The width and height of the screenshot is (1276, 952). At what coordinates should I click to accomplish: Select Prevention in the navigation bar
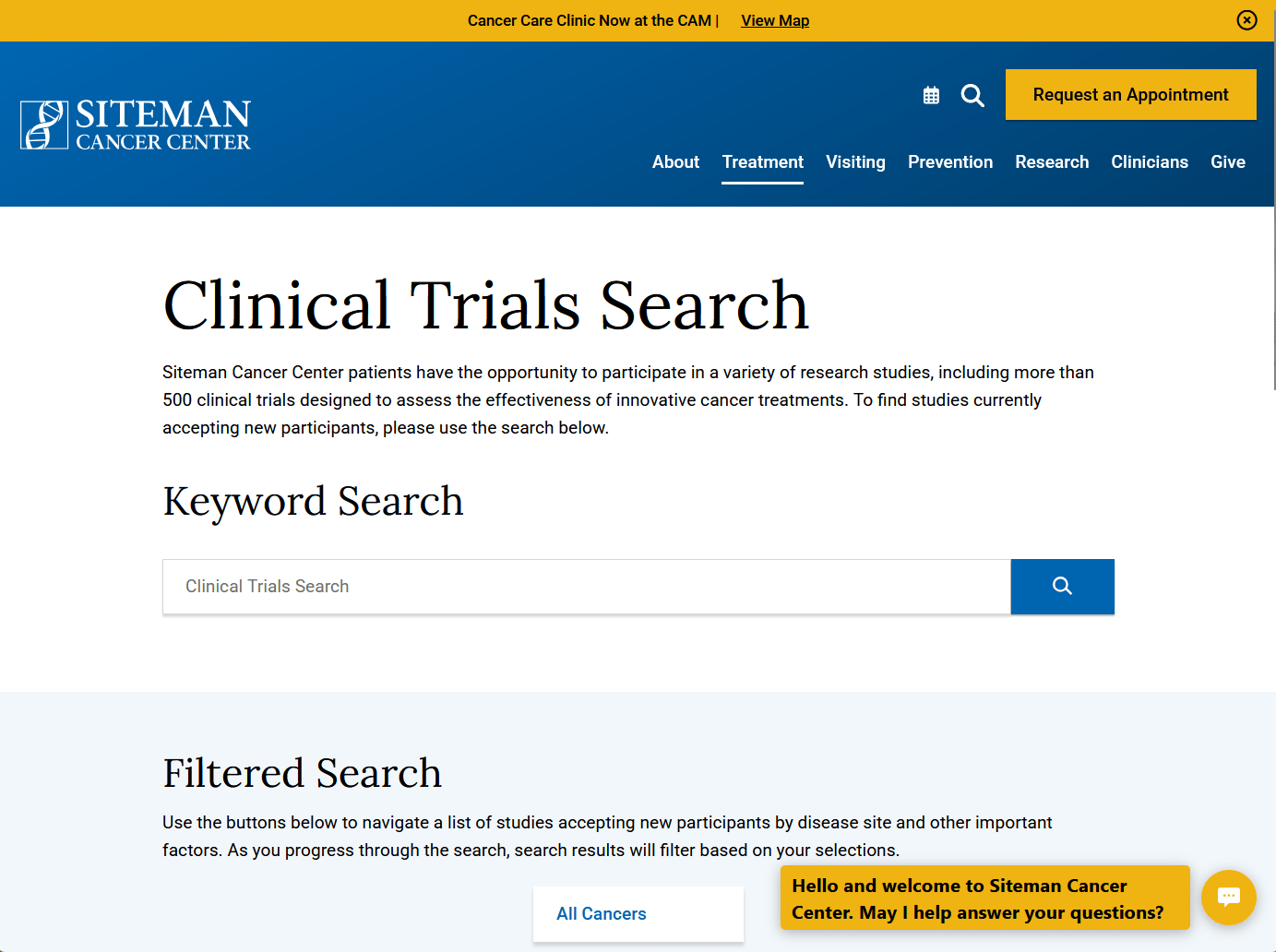pyautogui.click(x=949, y=162)
